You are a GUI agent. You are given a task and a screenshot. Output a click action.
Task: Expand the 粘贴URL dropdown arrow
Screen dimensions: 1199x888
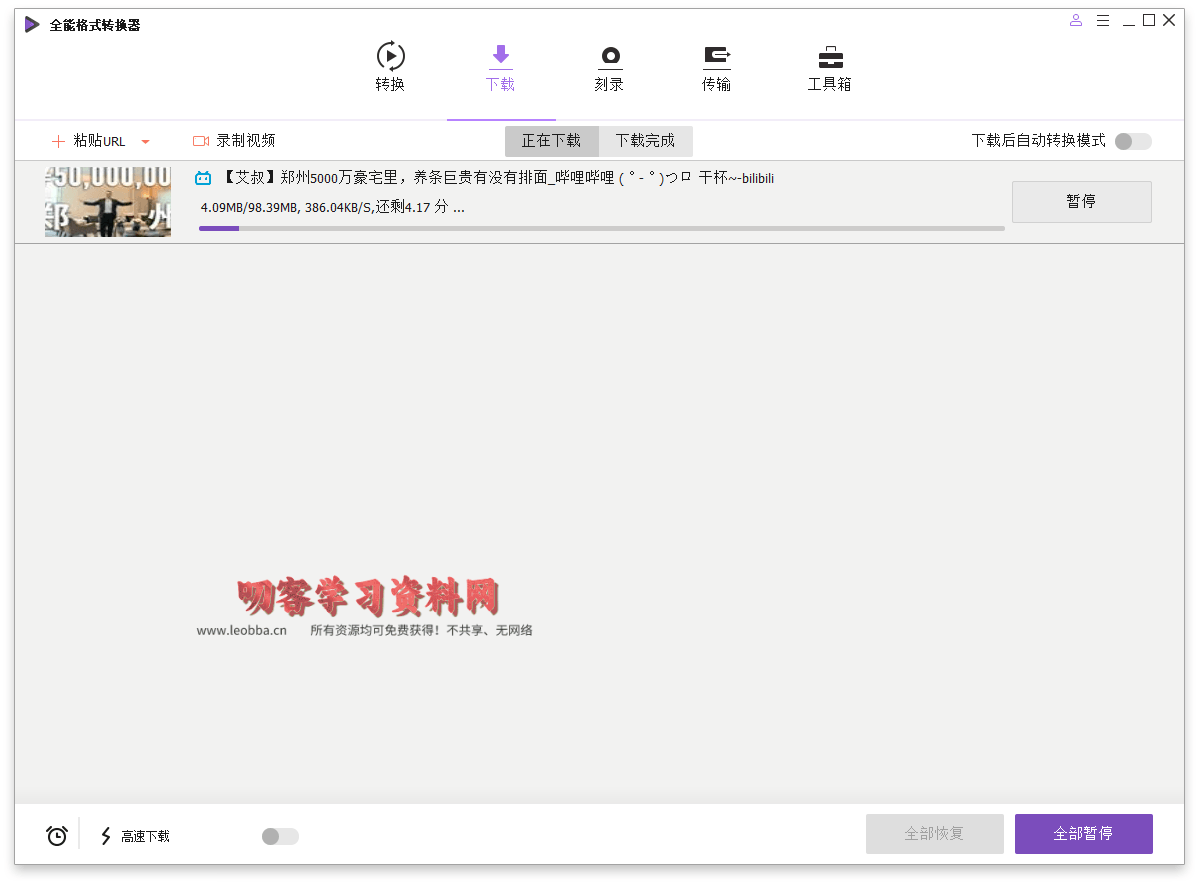(145, 141)
